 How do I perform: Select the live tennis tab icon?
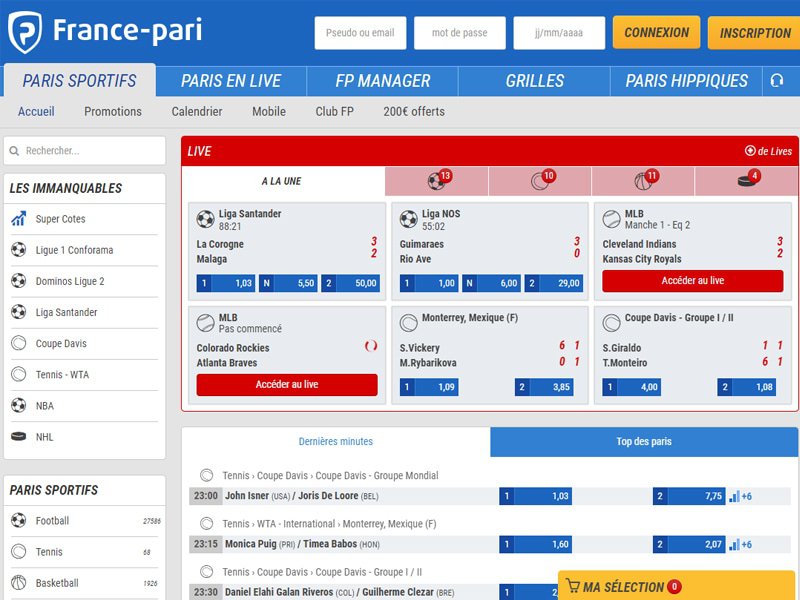[539, 181]
